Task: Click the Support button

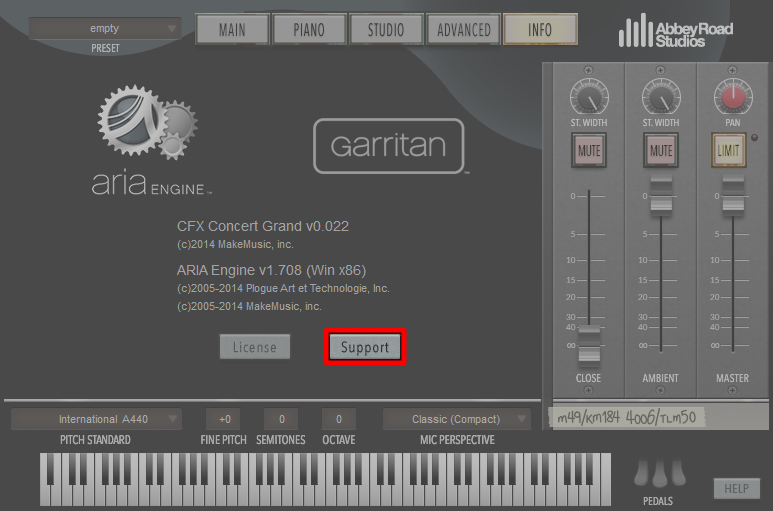Action: (365, 347)
